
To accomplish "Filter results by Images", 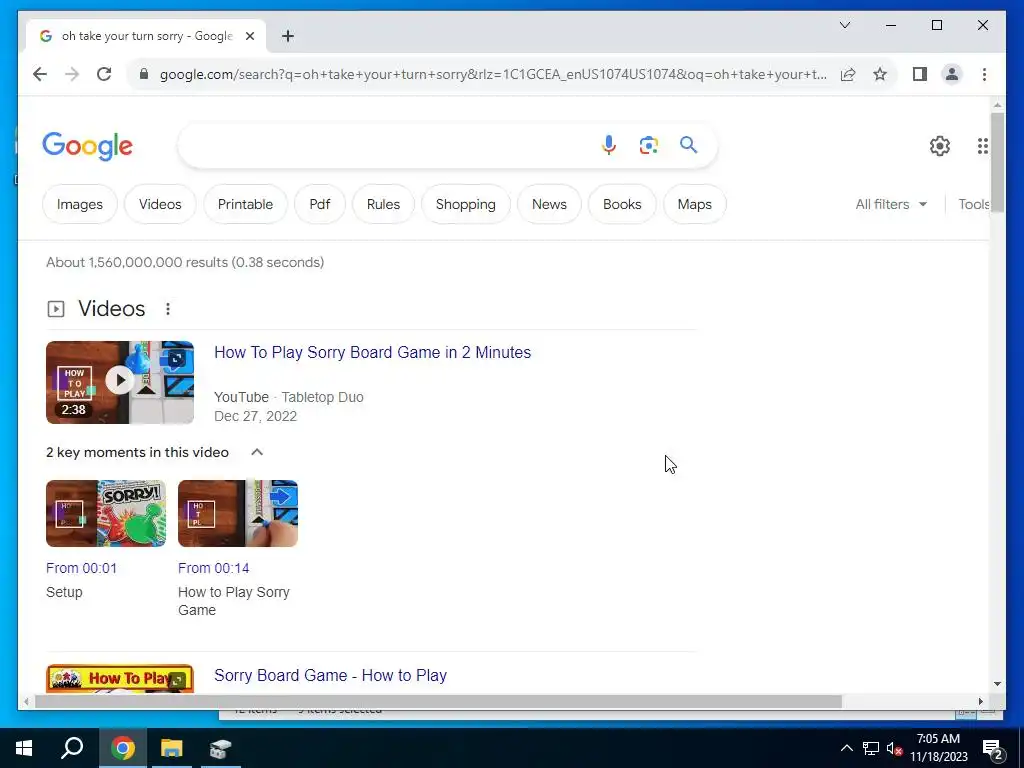I will pos(80,204).
